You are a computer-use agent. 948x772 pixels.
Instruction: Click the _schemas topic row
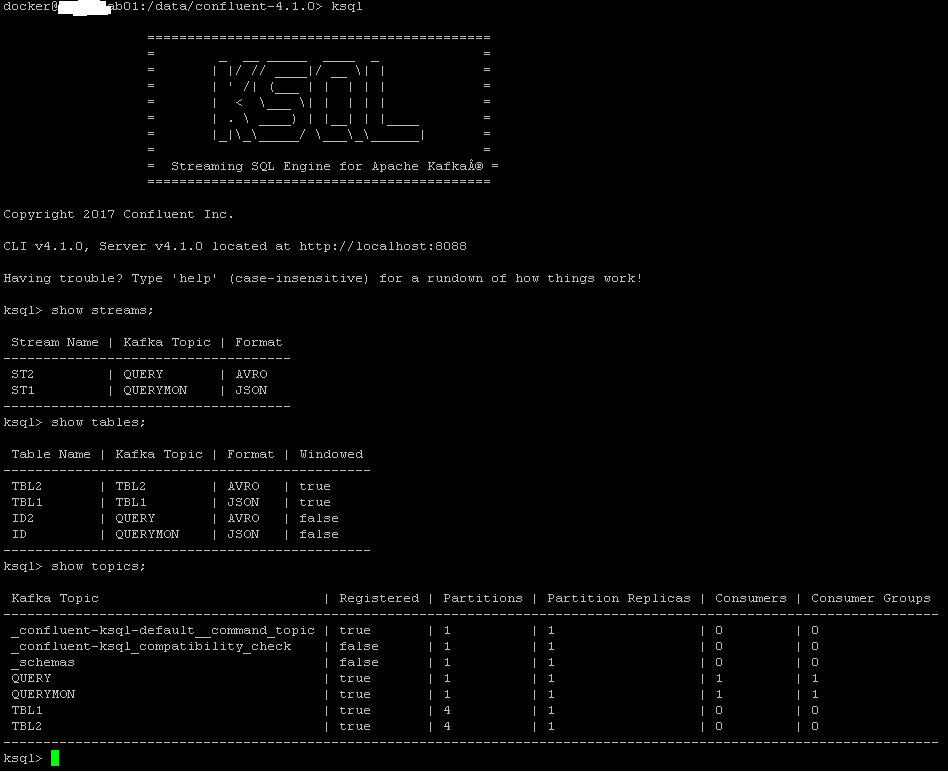(42, 662)
